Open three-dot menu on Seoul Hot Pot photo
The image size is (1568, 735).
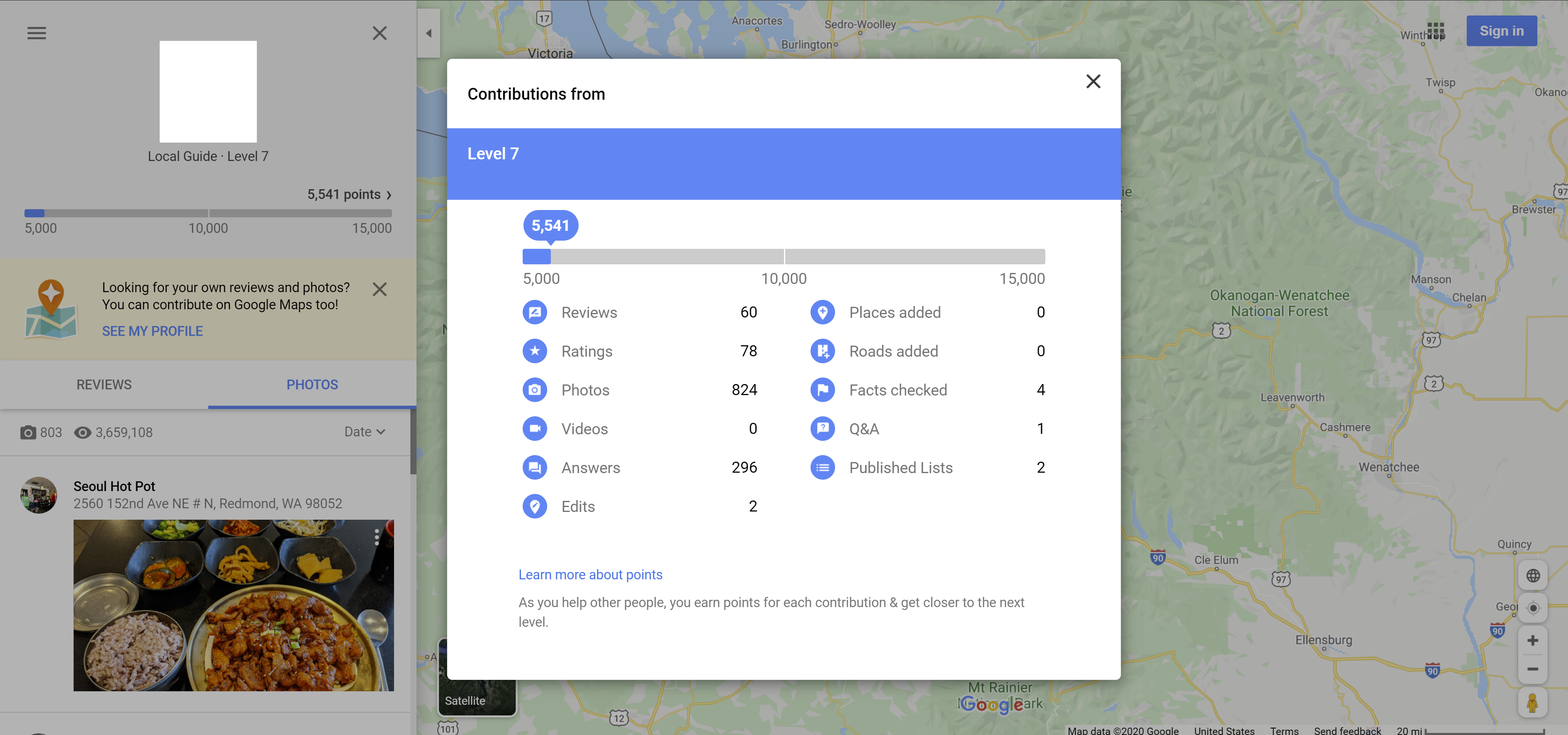tap(377, 536)
